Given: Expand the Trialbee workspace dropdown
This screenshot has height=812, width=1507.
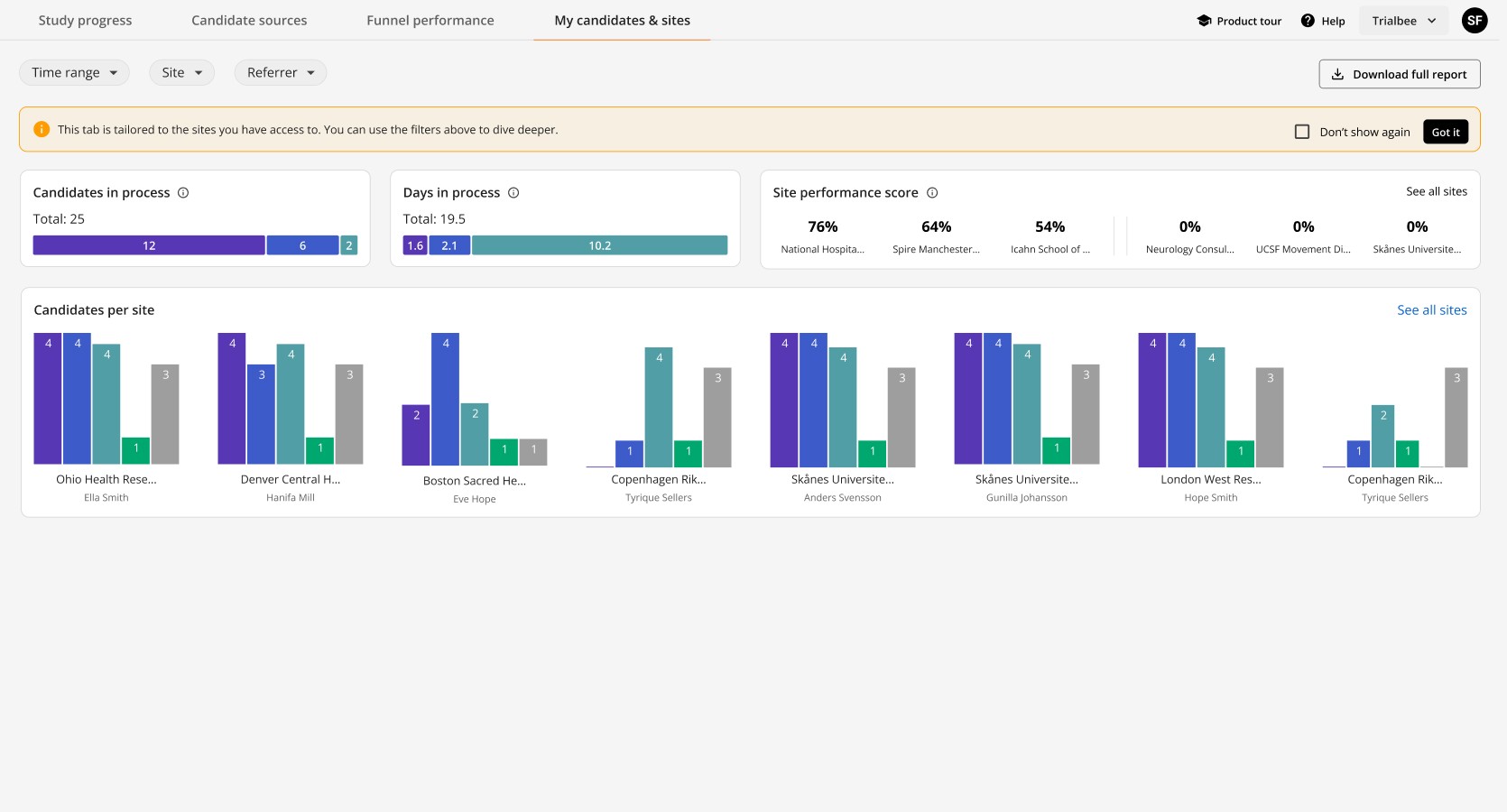Looking at the screenshot, I should click(1403, 21).
